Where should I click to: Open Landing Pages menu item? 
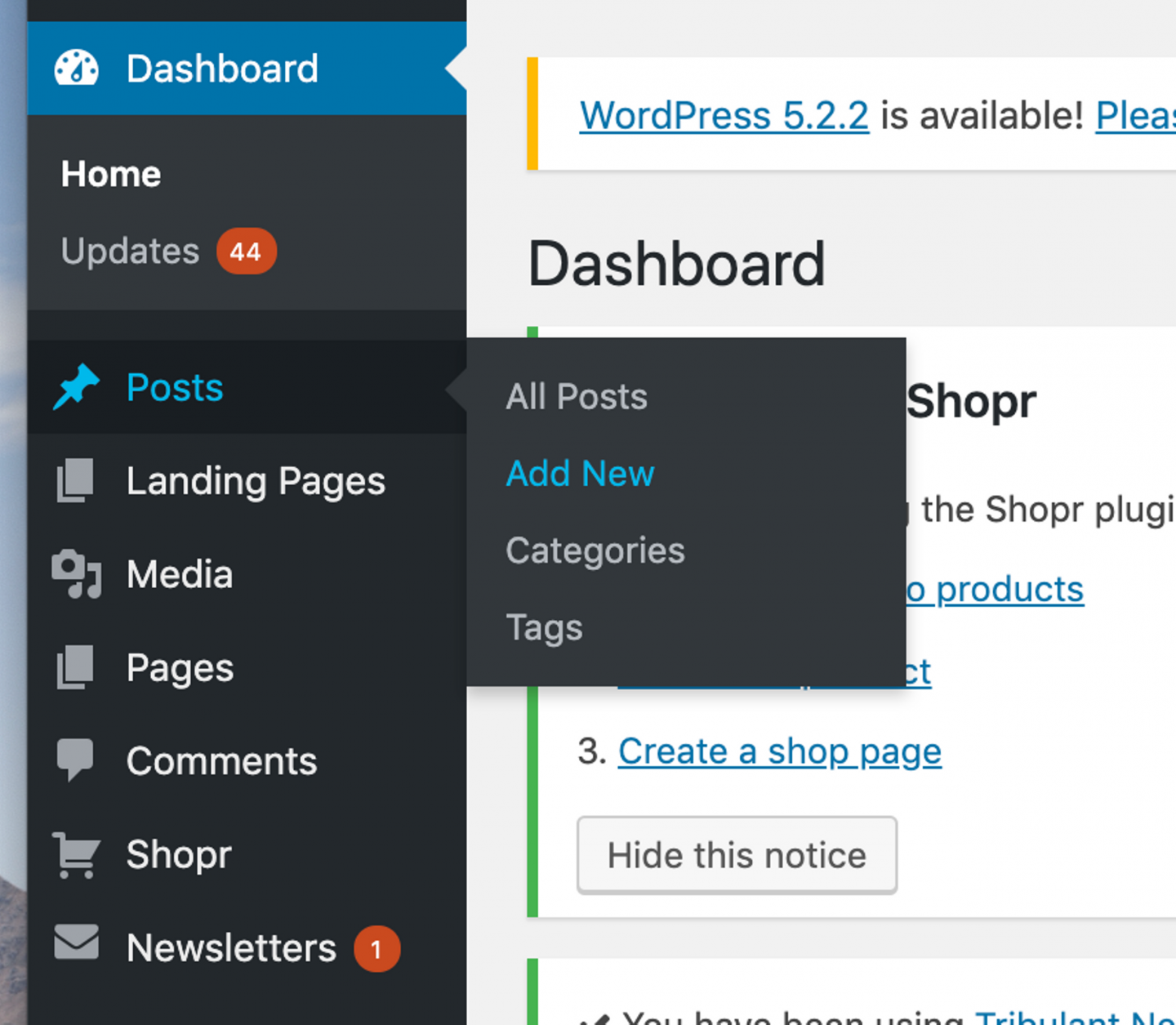pos(247,480)
